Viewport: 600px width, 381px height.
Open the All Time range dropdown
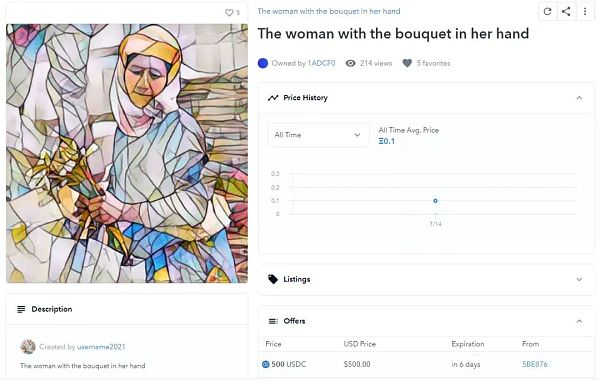(x=318, y=135)
